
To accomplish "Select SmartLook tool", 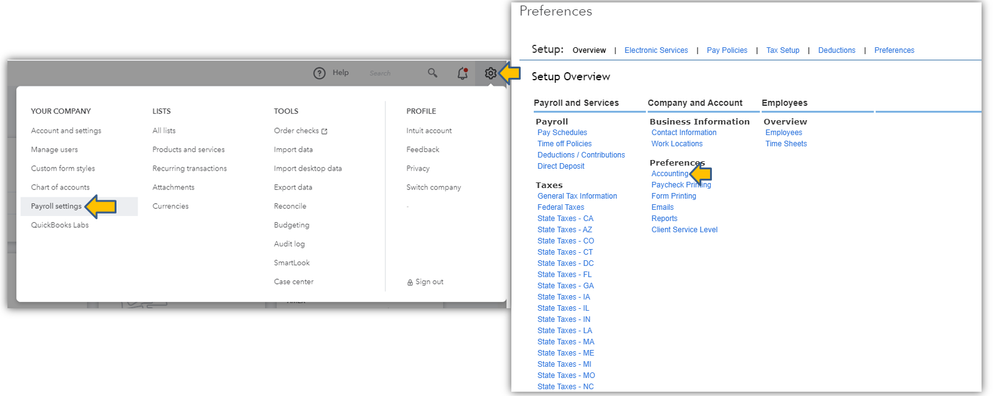I will pos(292,263).
